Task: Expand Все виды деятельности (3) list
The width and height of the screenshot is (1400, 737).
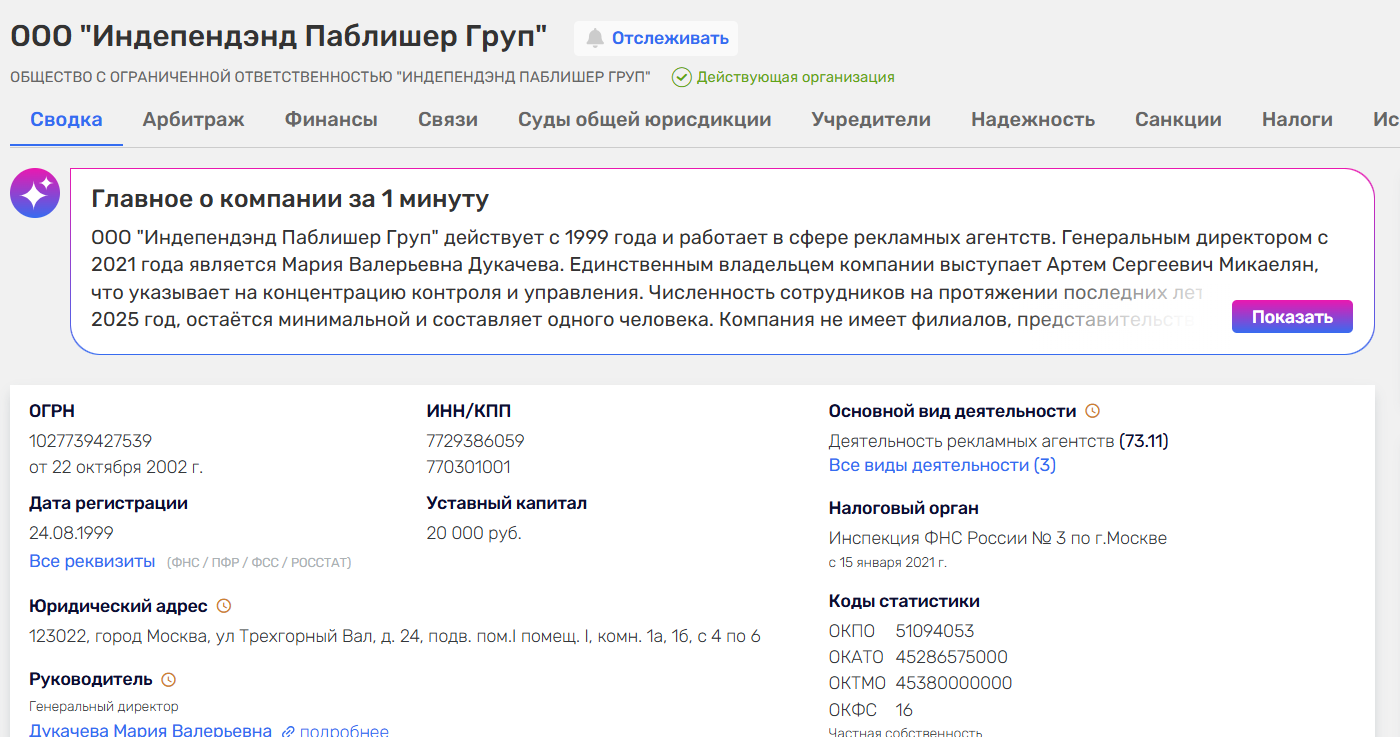Action: tap(942, 465)
